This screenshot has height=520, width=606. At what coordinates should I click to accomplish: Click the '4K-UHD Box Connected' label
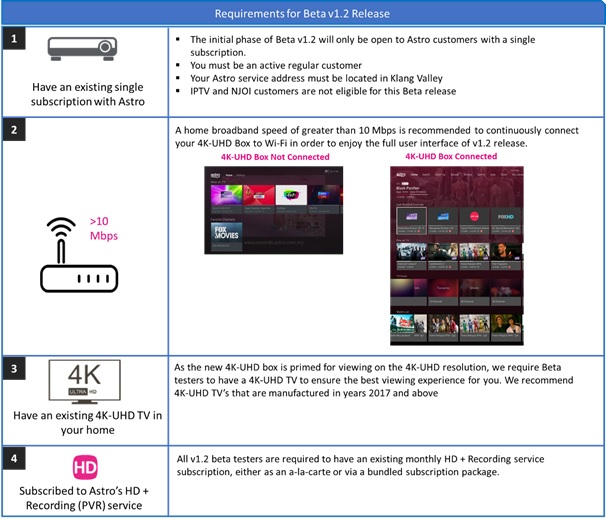pyautogui.click(x=450, y=157)
